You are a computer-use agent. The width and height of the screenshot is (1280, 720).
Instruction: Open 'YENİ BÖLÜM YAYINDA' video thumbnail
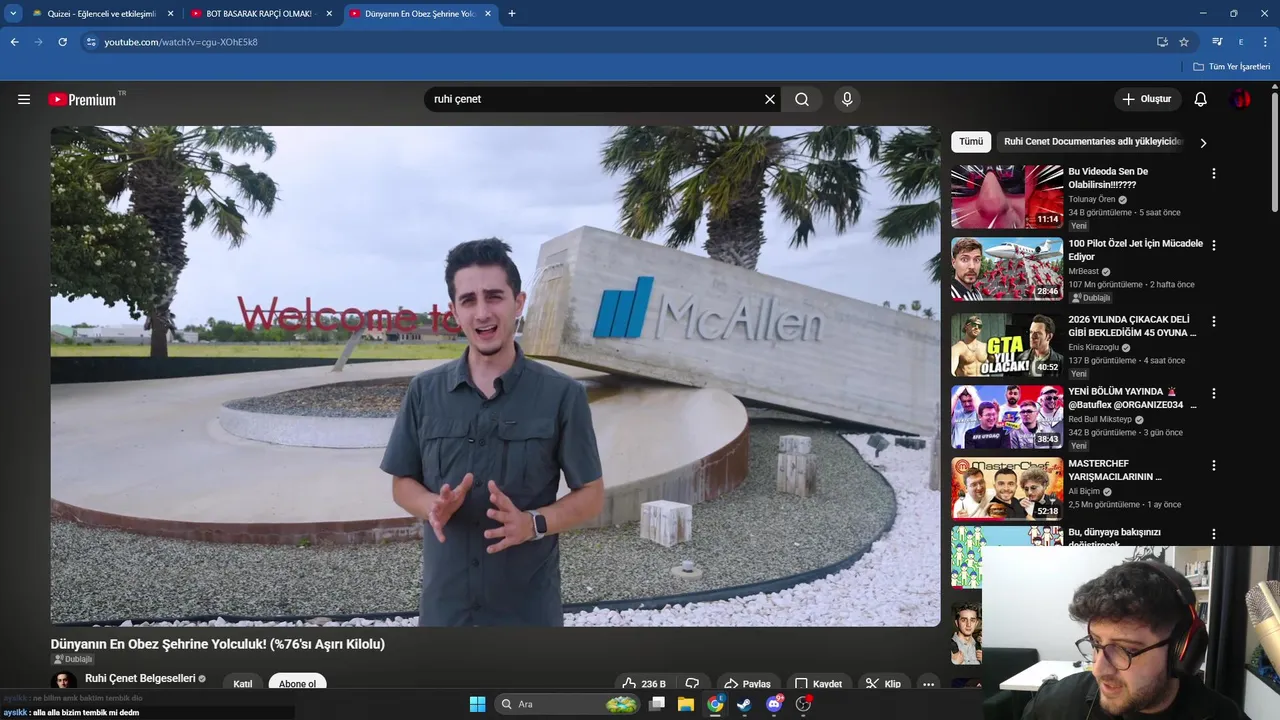[x=1007, y=417]
